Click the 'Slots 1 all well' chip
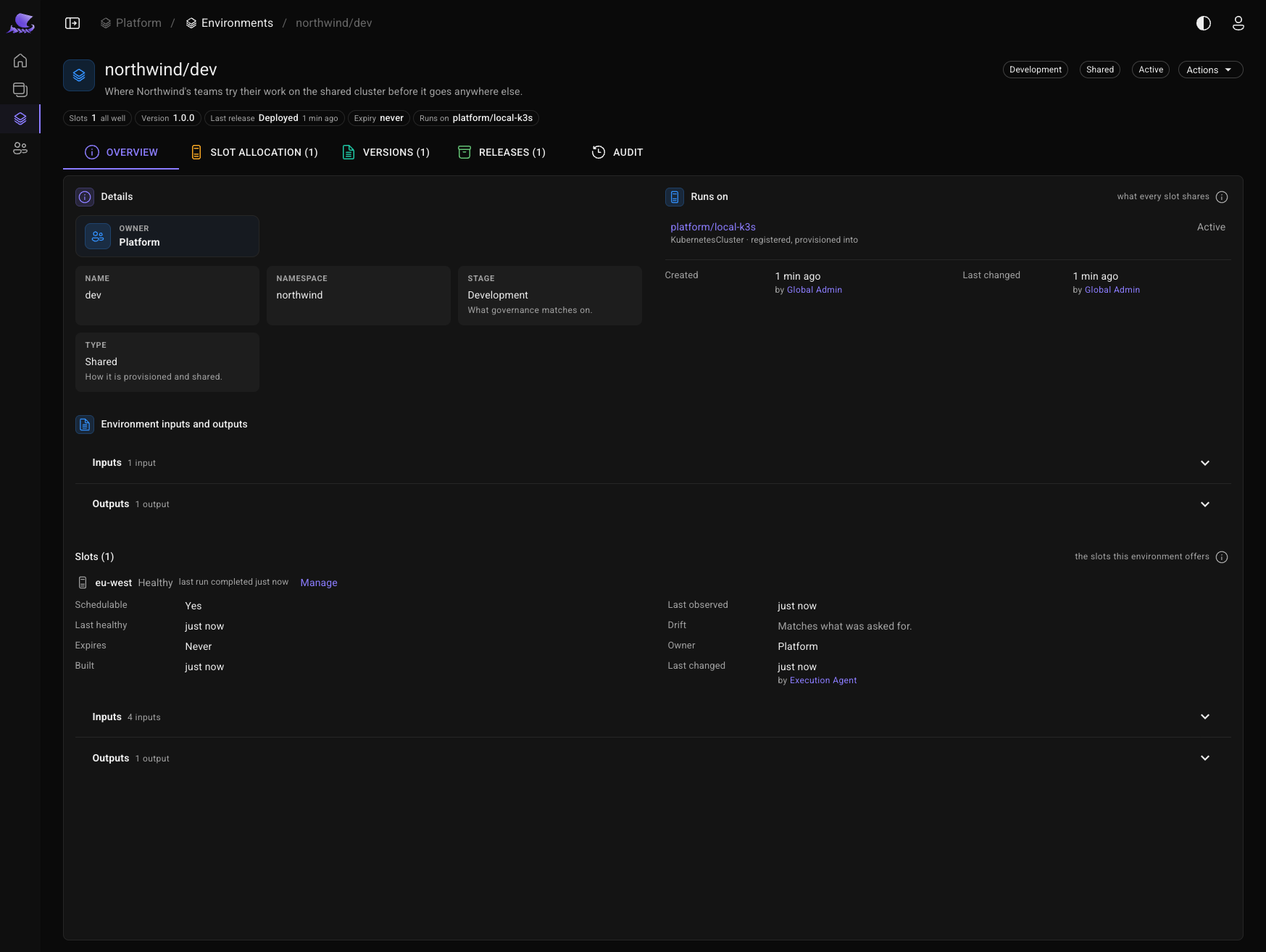Image resolution: width=1266 pixels, height=952 pixels. point(97,118)
